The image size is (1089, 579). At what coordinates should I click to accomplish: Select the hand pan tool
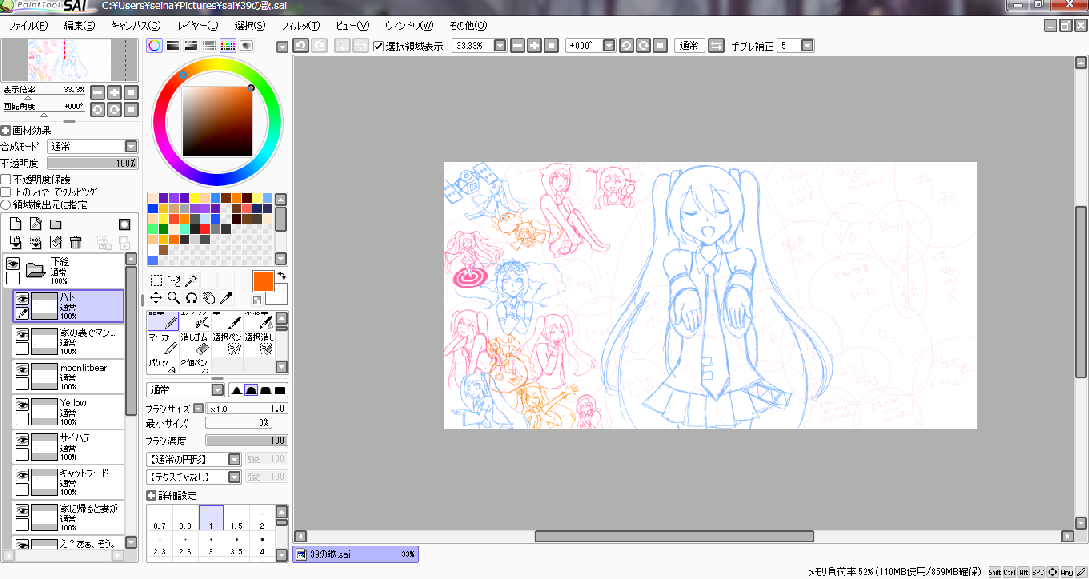tap(208, 298)
